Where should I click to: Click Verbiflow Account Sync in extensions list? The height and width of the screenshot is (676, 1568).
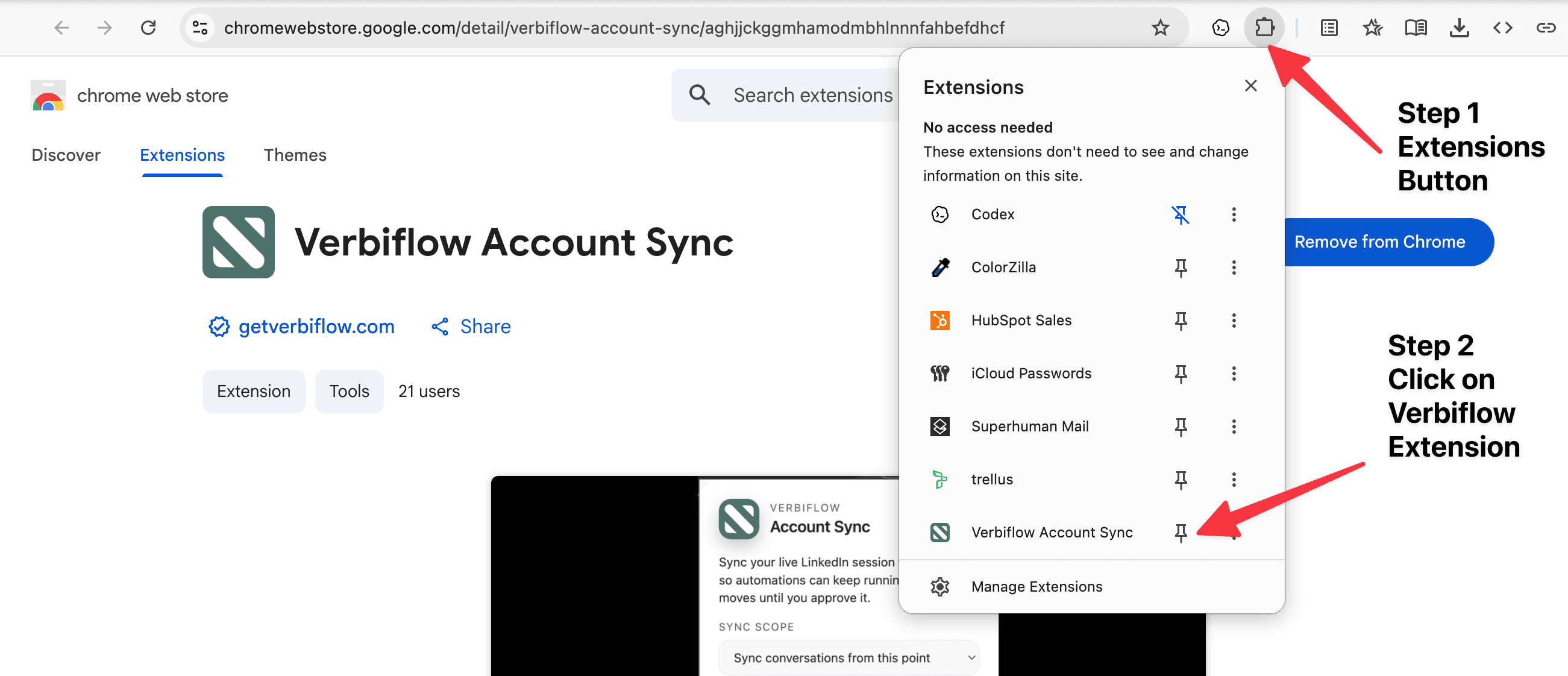(x=1052, y=533)
